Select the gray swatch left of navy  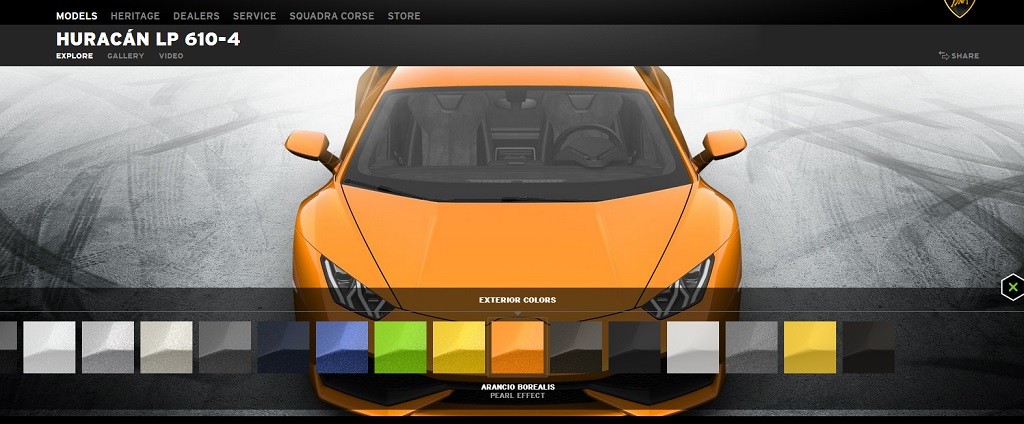click(x=225, y=347)
